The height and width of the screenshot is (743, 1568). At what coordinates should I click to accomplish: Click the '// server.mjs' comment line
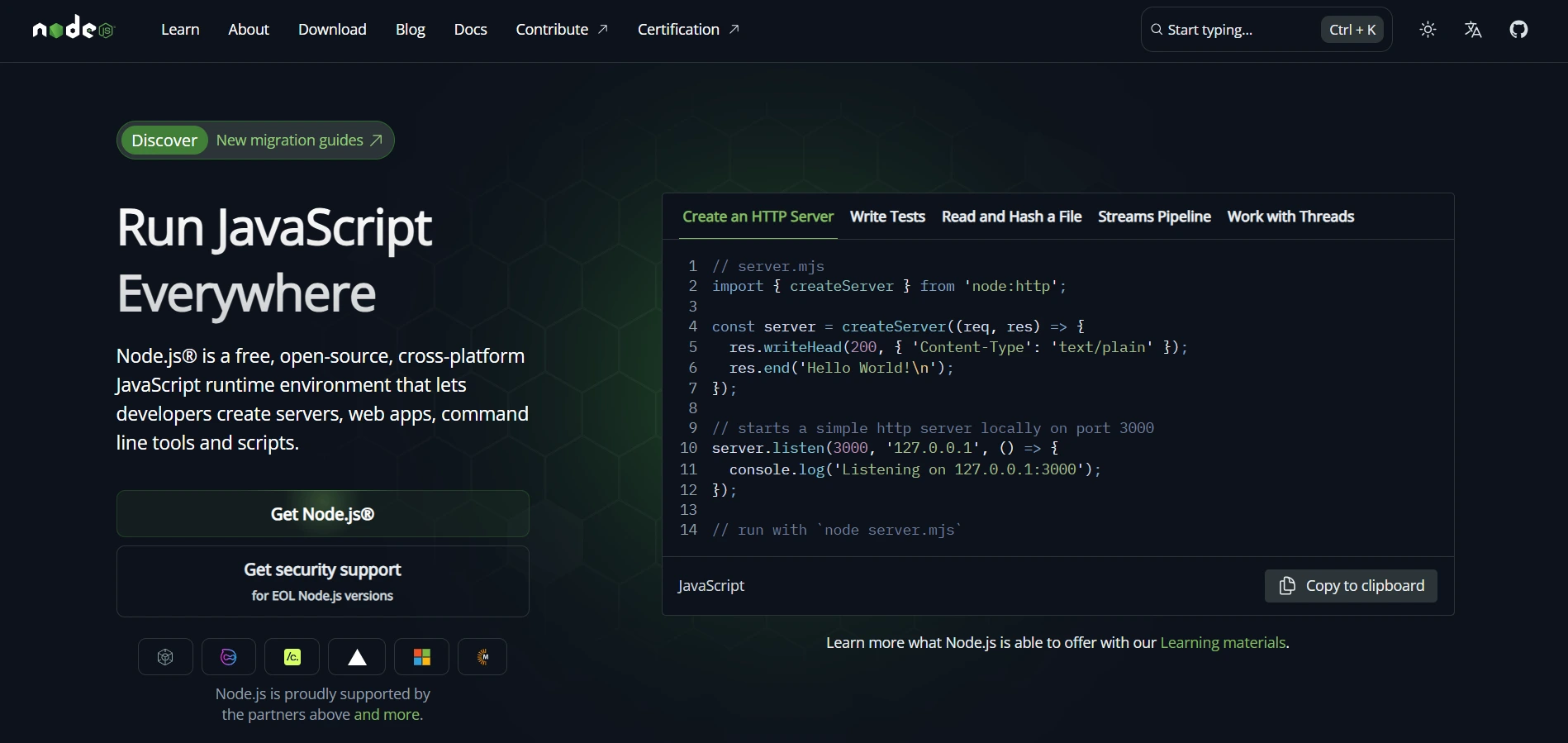[x=768, y=266]
